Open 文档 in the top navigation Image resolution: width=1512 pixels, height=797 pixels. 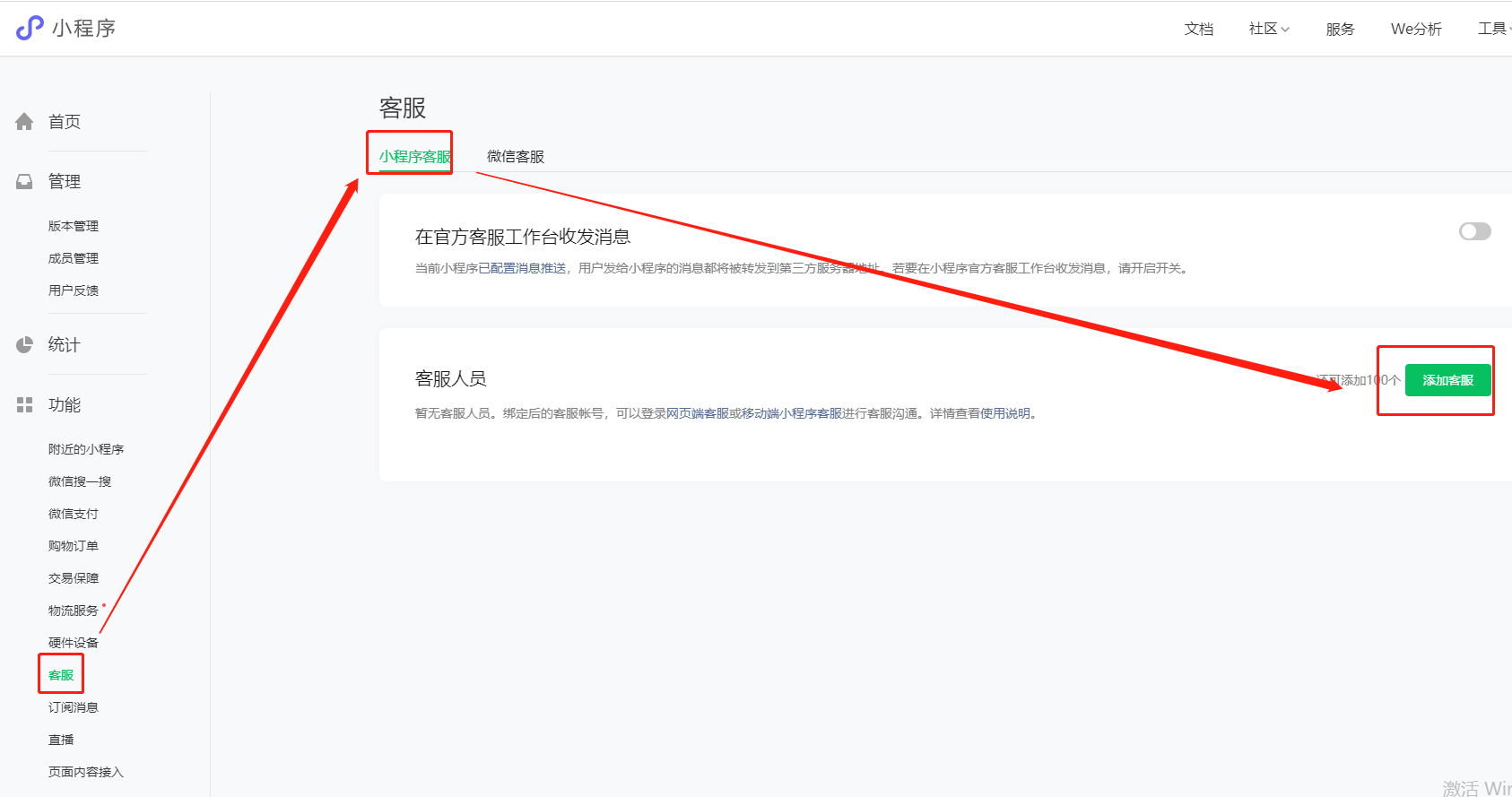pos(1198,29)
